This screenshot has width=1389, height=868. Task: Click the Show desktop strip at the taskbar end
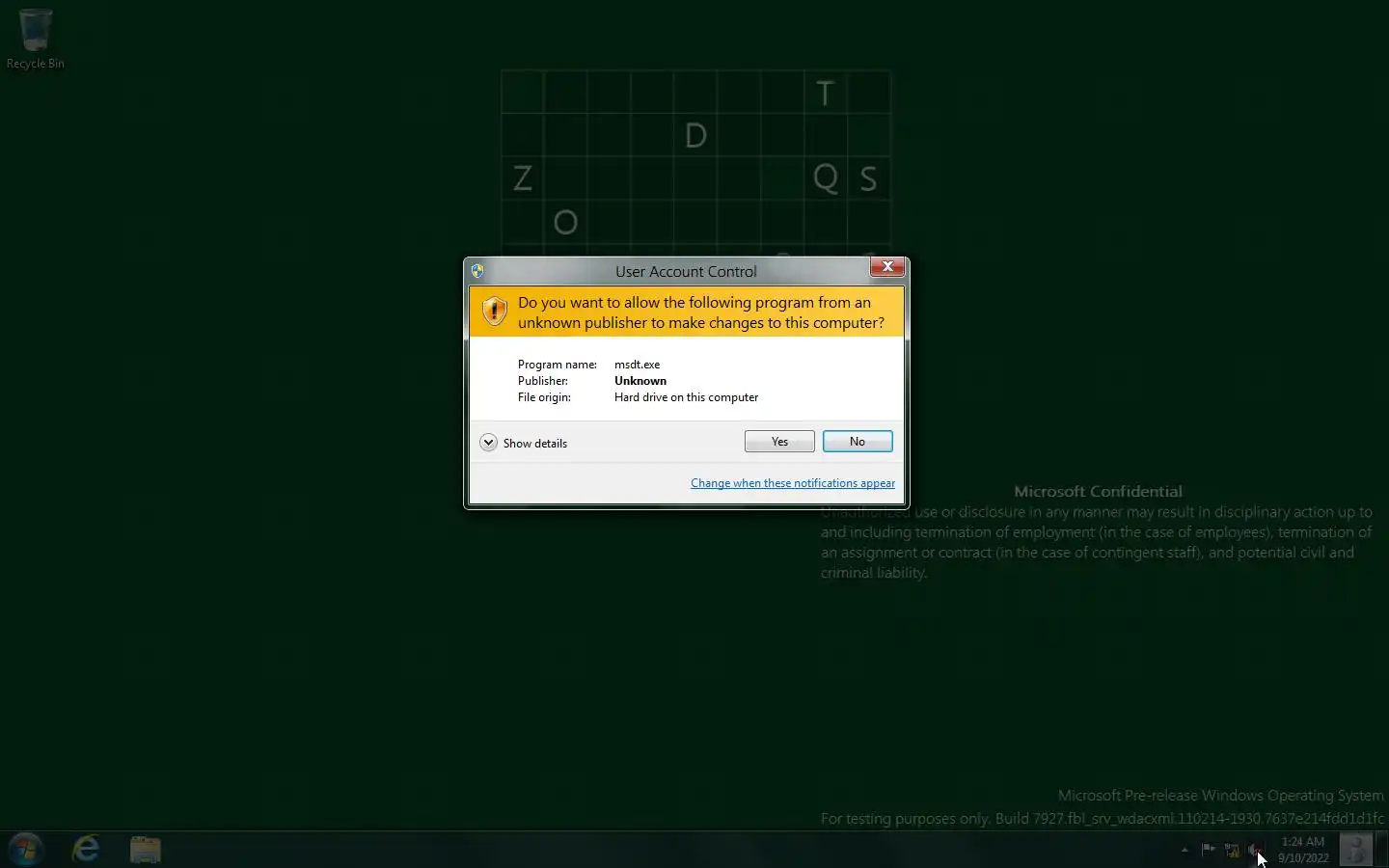tap(1381, 850)
